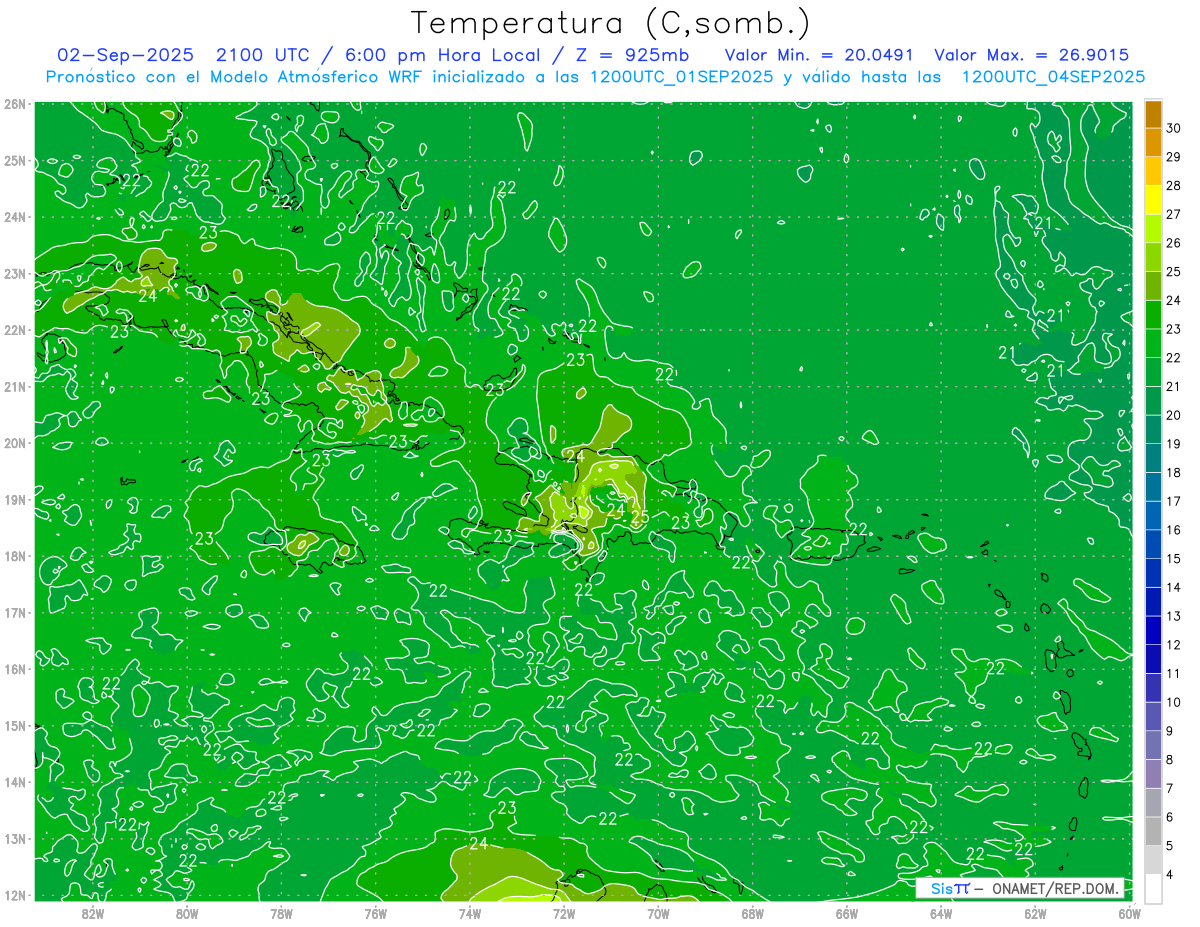Select the white swatch below the 4 label
Viewport: 1200px width, 927px height.
point(1153,888)
